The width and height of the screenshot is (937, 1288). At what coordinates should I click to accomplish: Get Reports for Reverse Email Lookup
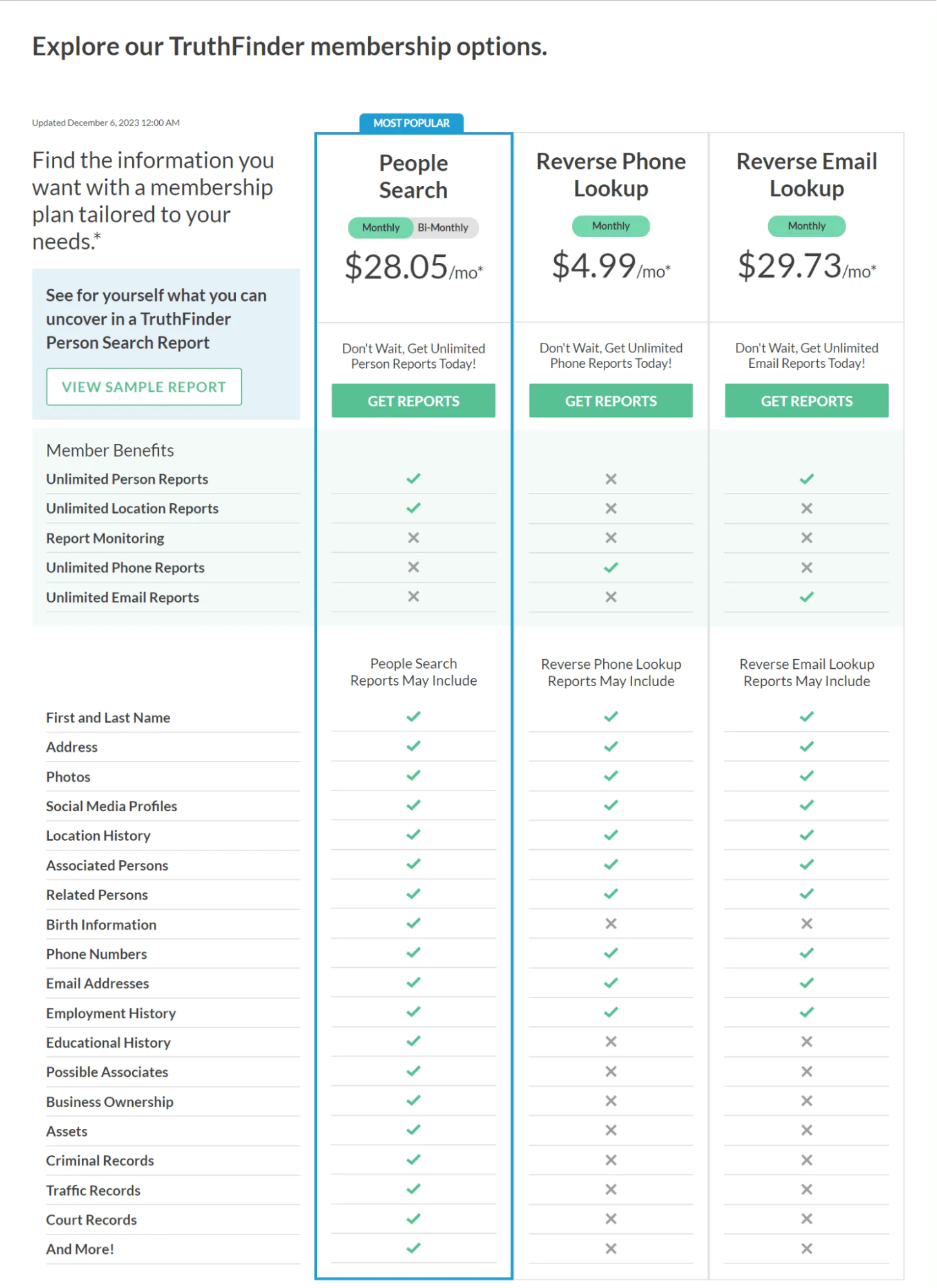[x=806, y=401]
